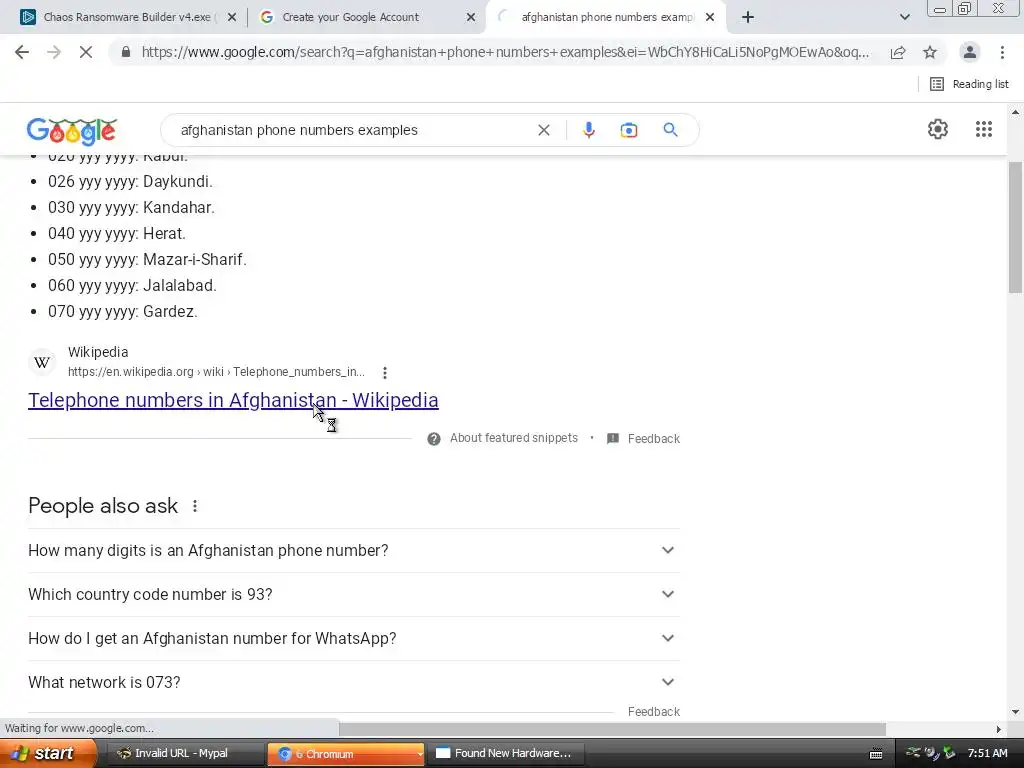
Task: Submit search with the magnifier icon
Action: click(670, 130)
